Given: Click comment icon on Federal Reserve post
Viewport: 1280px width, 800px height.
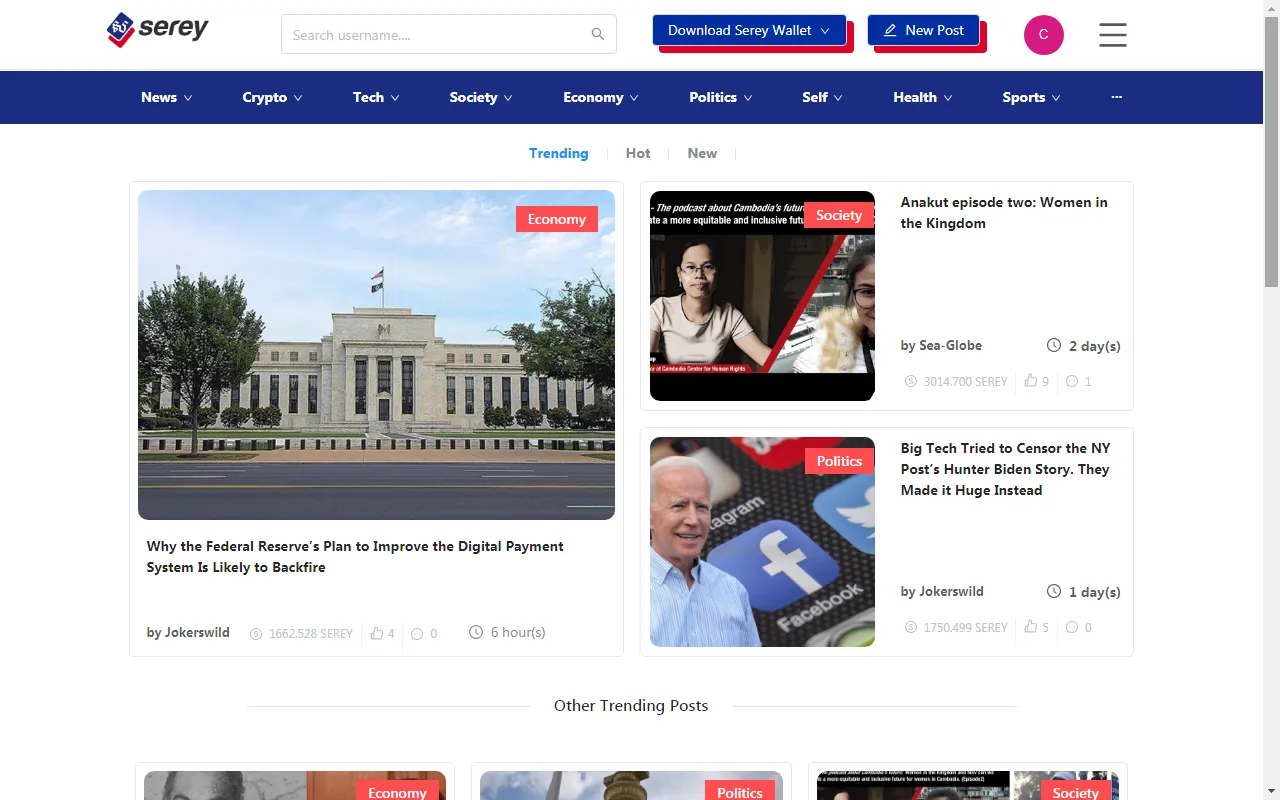Looking at the screenshot, I should coord(417,633).
